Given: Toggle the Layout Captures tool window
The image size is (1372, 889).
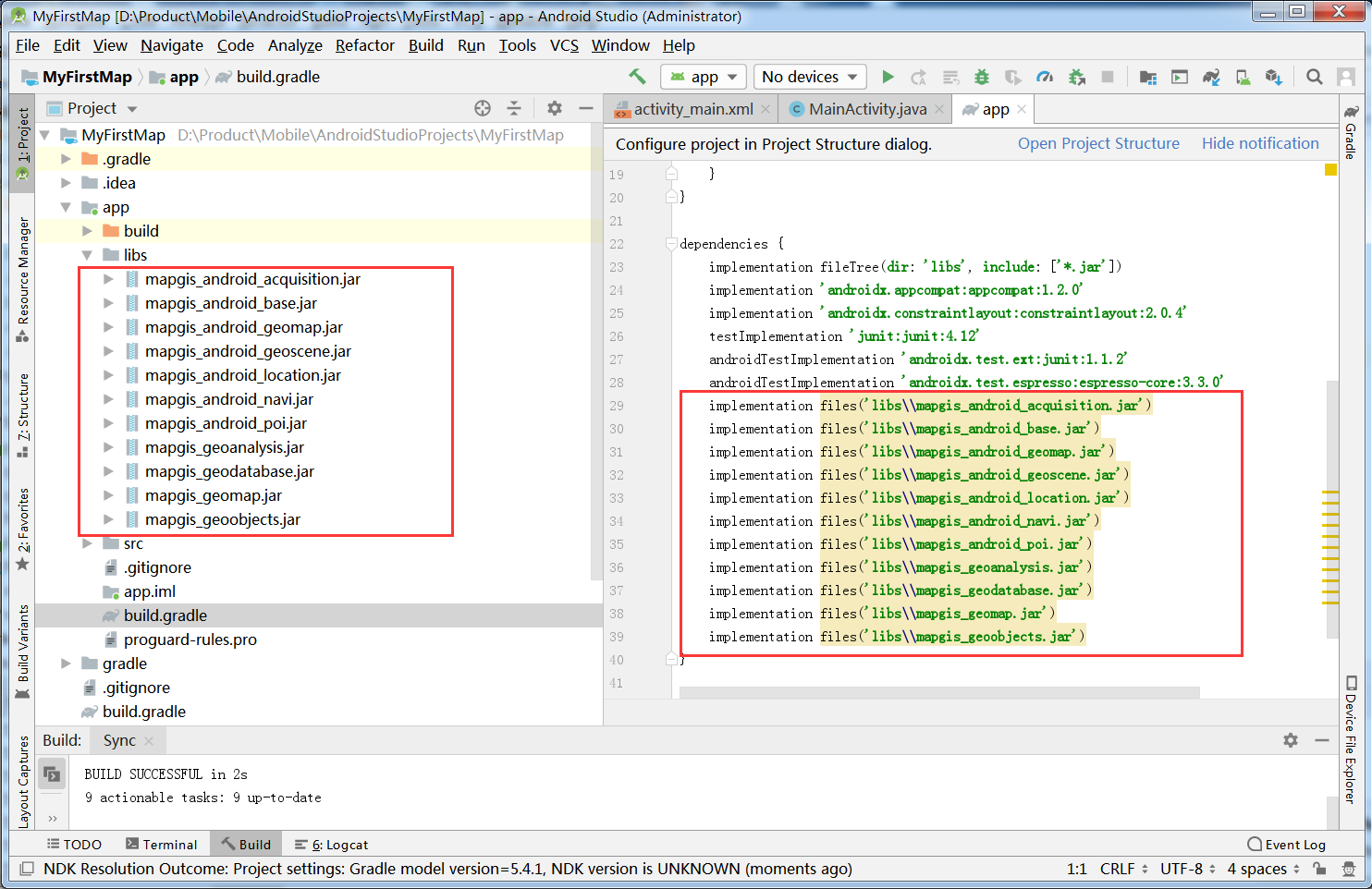Looking at the screenshot, I should 22,781.
